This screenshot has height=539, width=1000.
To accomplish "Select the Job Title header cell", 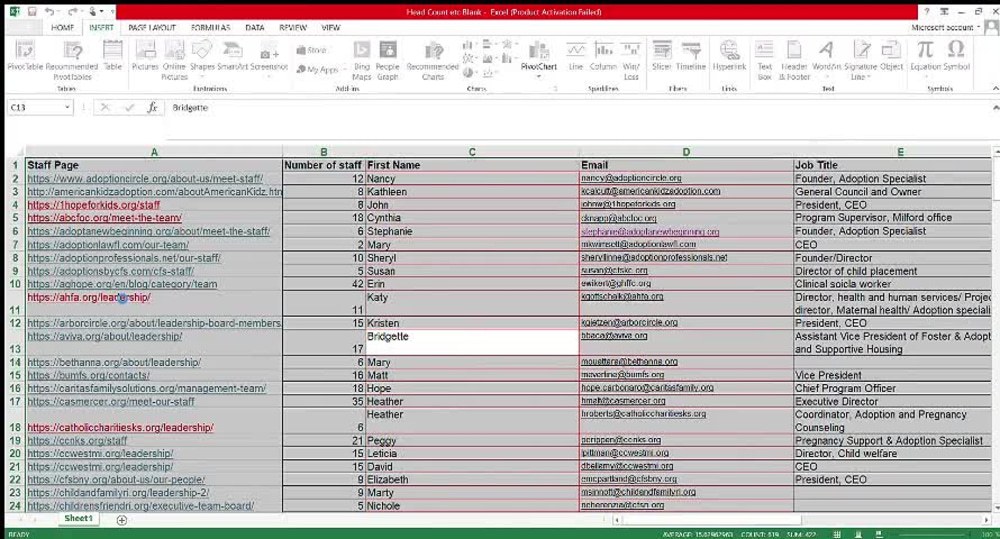I will point(893,165).
